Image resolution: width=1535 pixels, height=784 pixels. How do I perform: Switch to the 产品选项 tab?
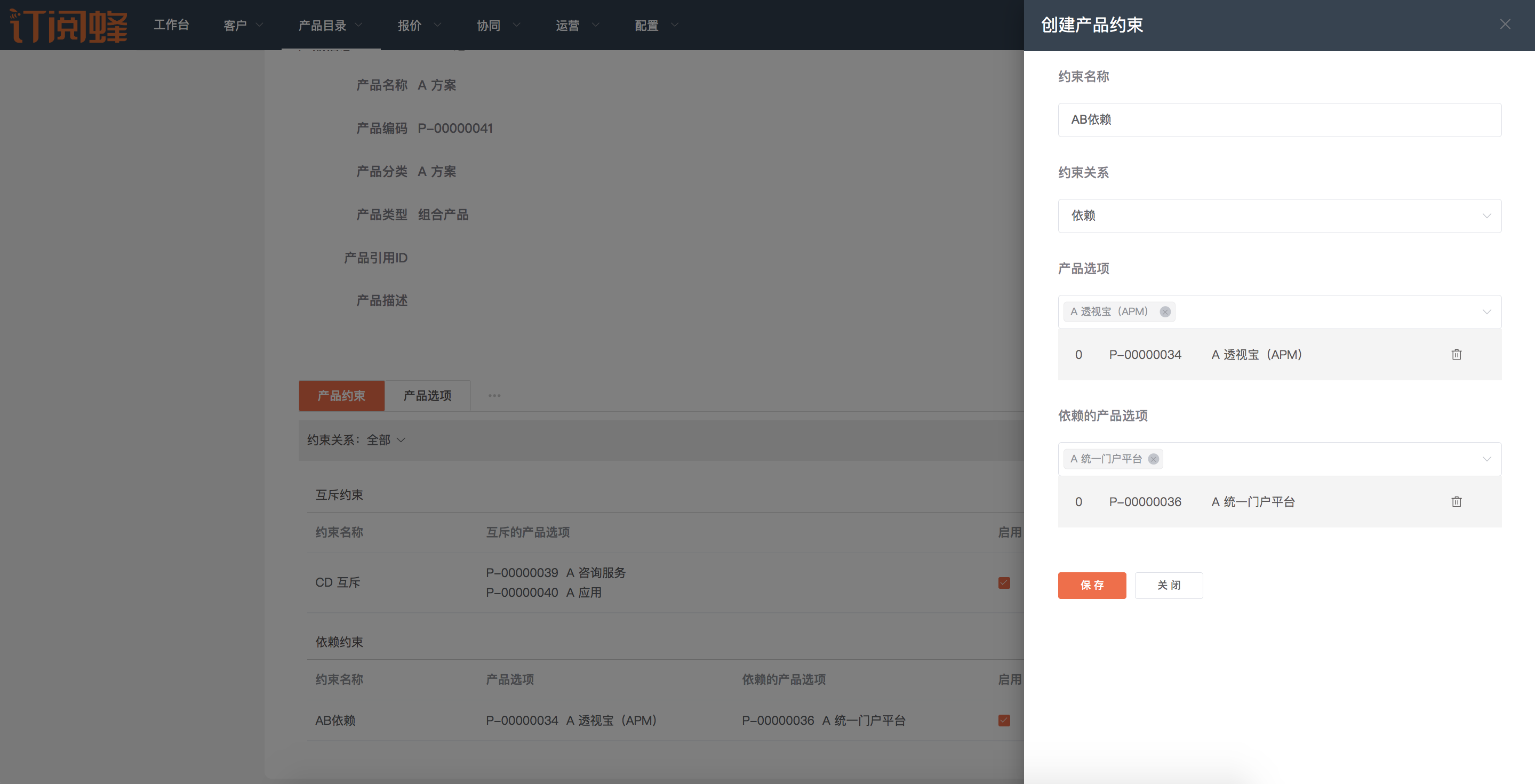427,396
